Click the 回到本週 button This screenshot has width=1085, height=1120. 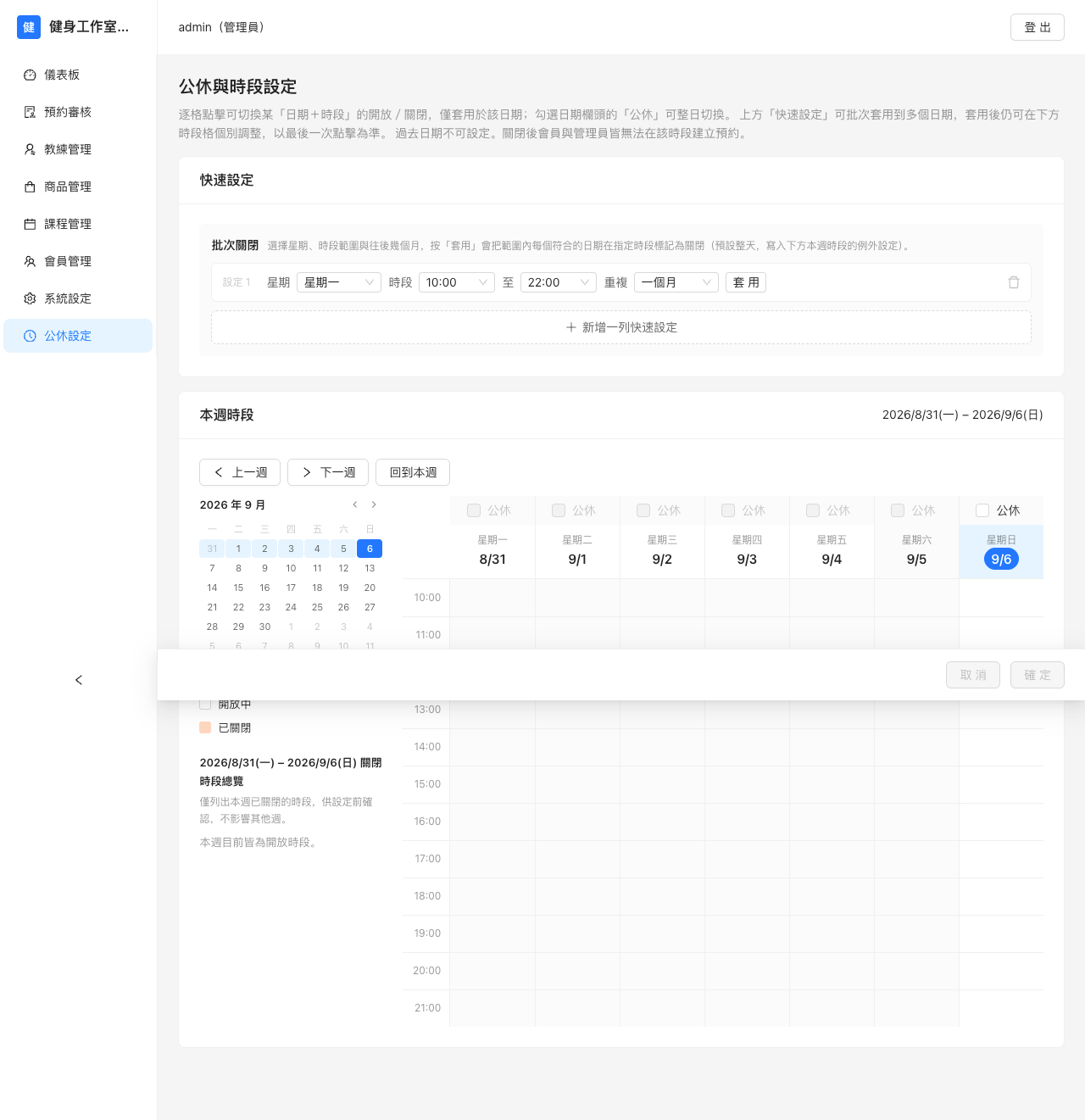(x=413, y=472)
